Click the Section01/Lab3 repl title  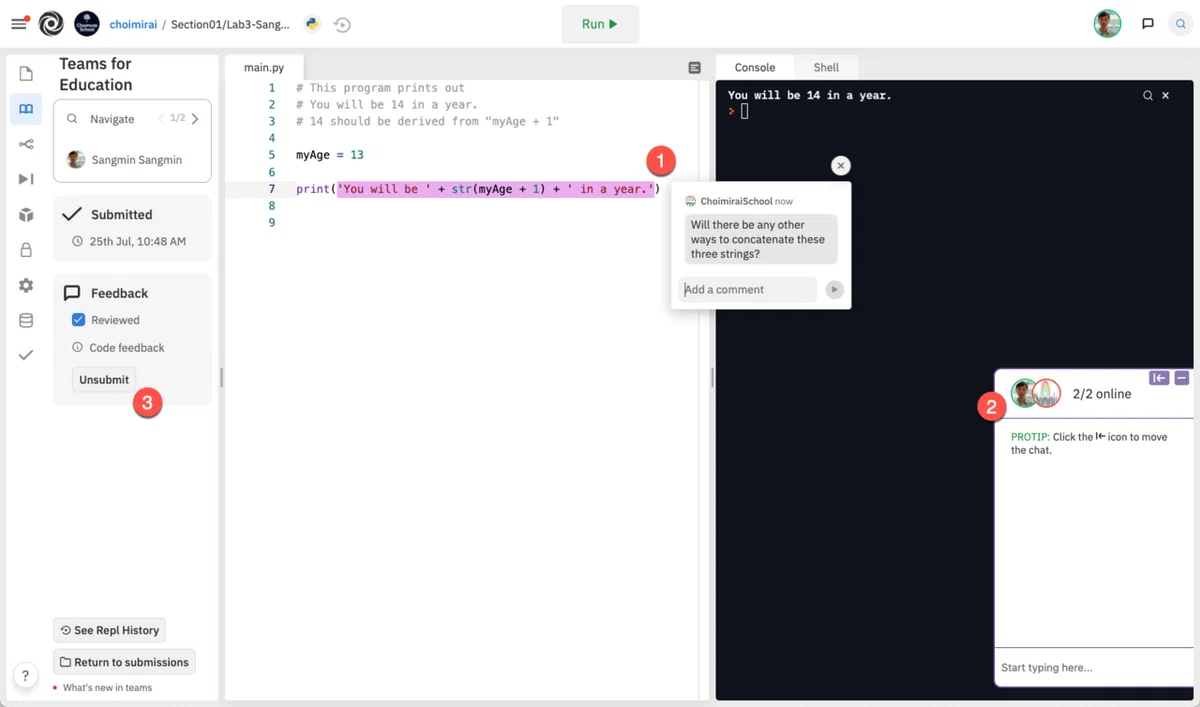click(x=230, y=24)
